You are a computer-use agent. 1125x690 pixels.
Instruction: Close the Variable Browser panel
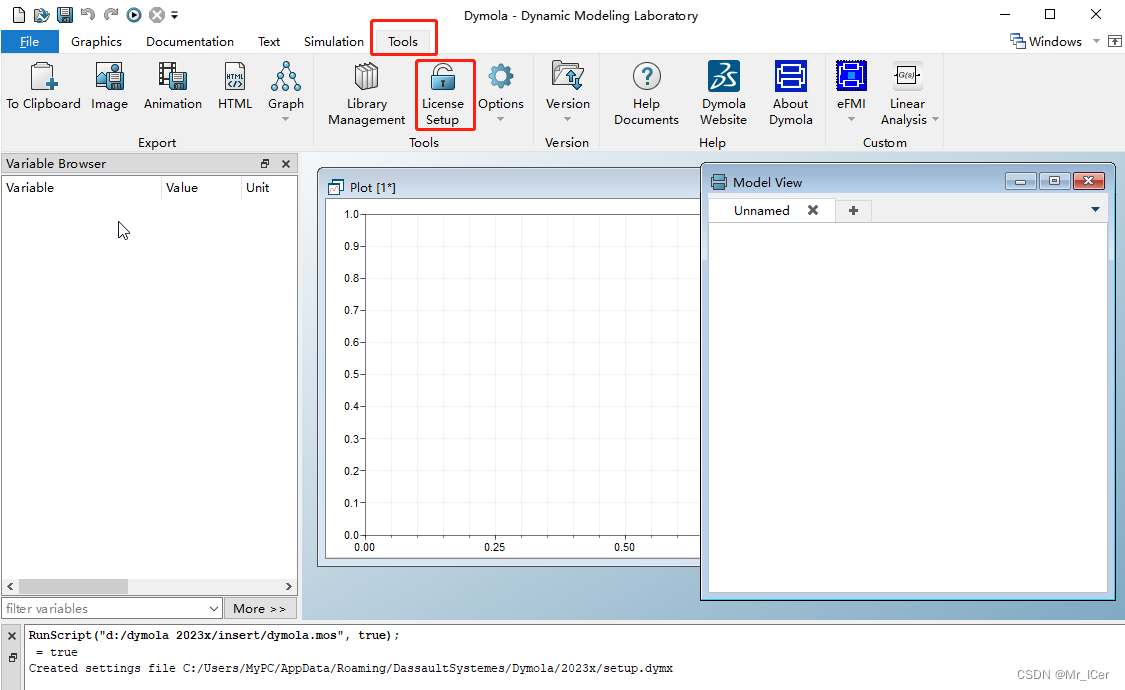click(286, 164)
